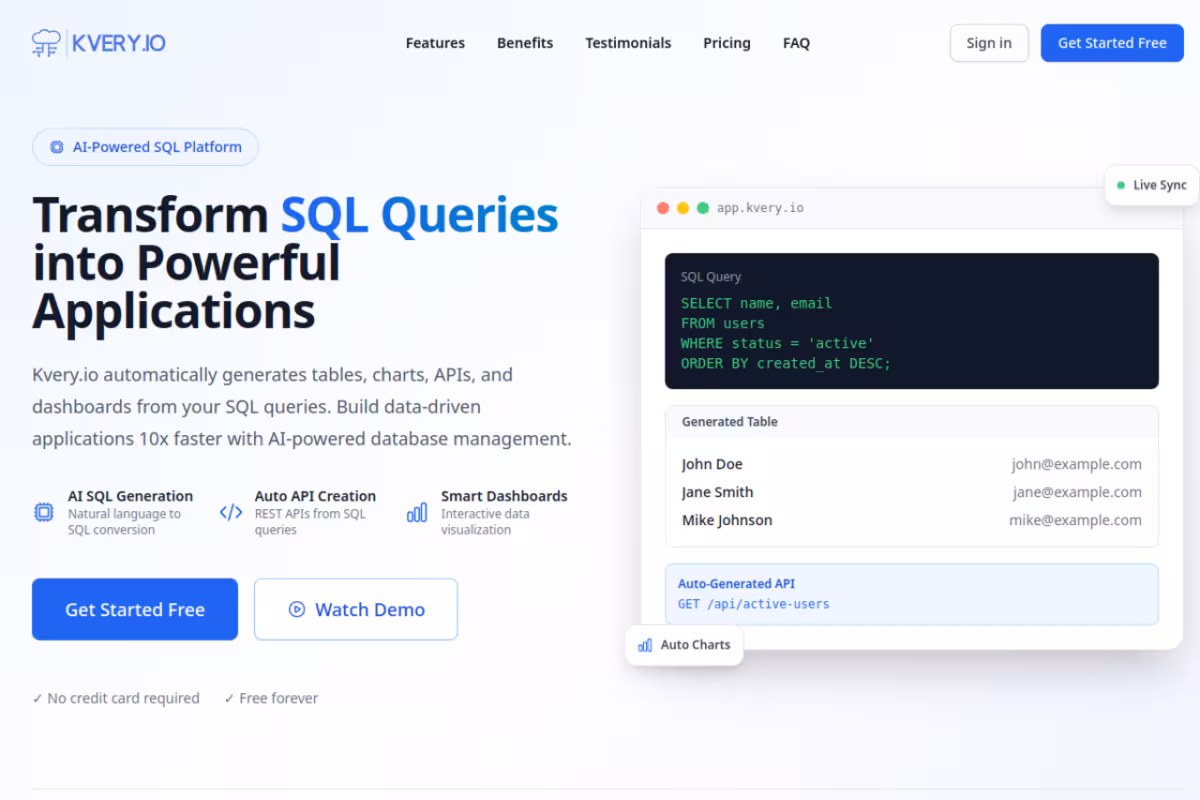This screenshot has width=1200, height=800.
Task: Click Get Started Free in the header
Action: coord(1112,43)
